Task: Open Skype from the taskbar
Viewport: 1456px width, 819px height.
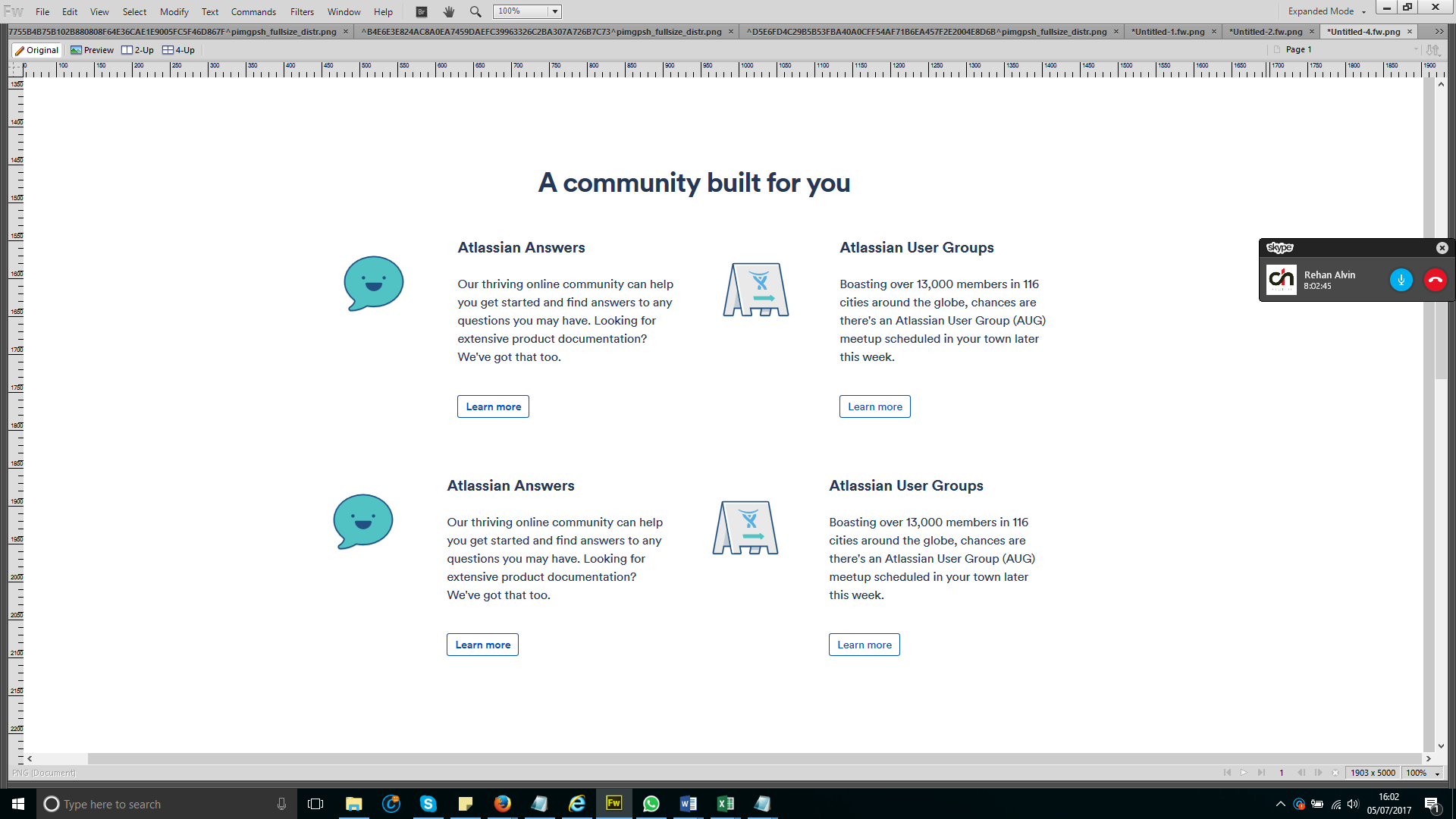Action: click(x=428, y=804)
